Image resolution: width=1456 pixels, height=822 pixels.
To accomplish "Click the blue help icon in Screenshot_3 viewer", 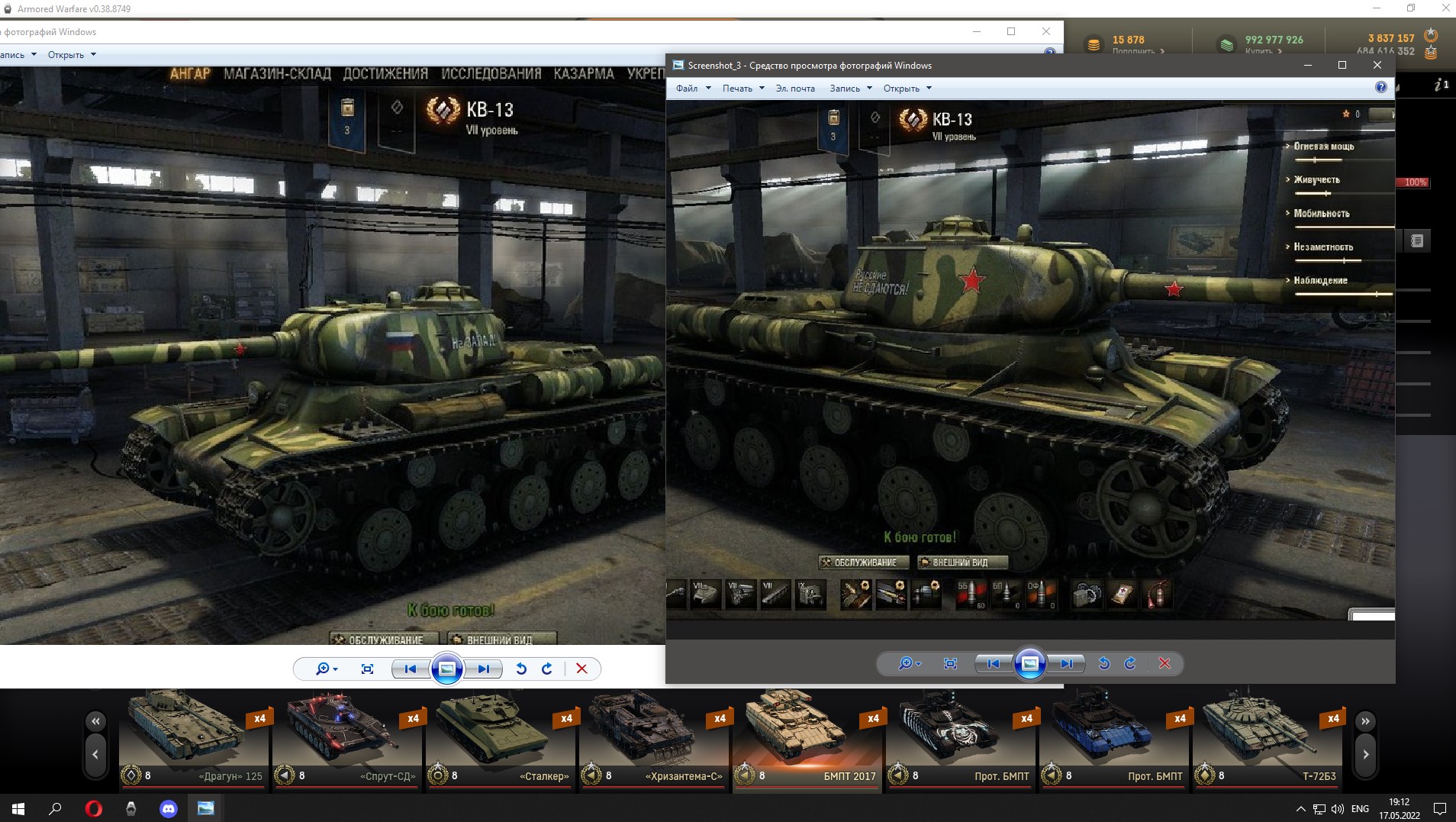I will pos(1380,88).
